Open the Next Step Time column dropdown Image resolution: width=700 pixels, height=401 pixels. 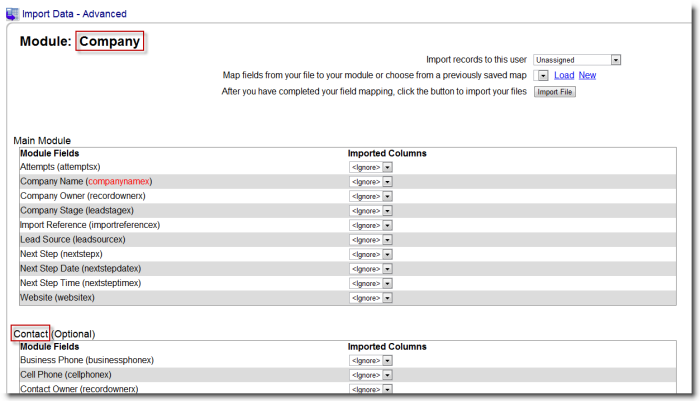371,284
